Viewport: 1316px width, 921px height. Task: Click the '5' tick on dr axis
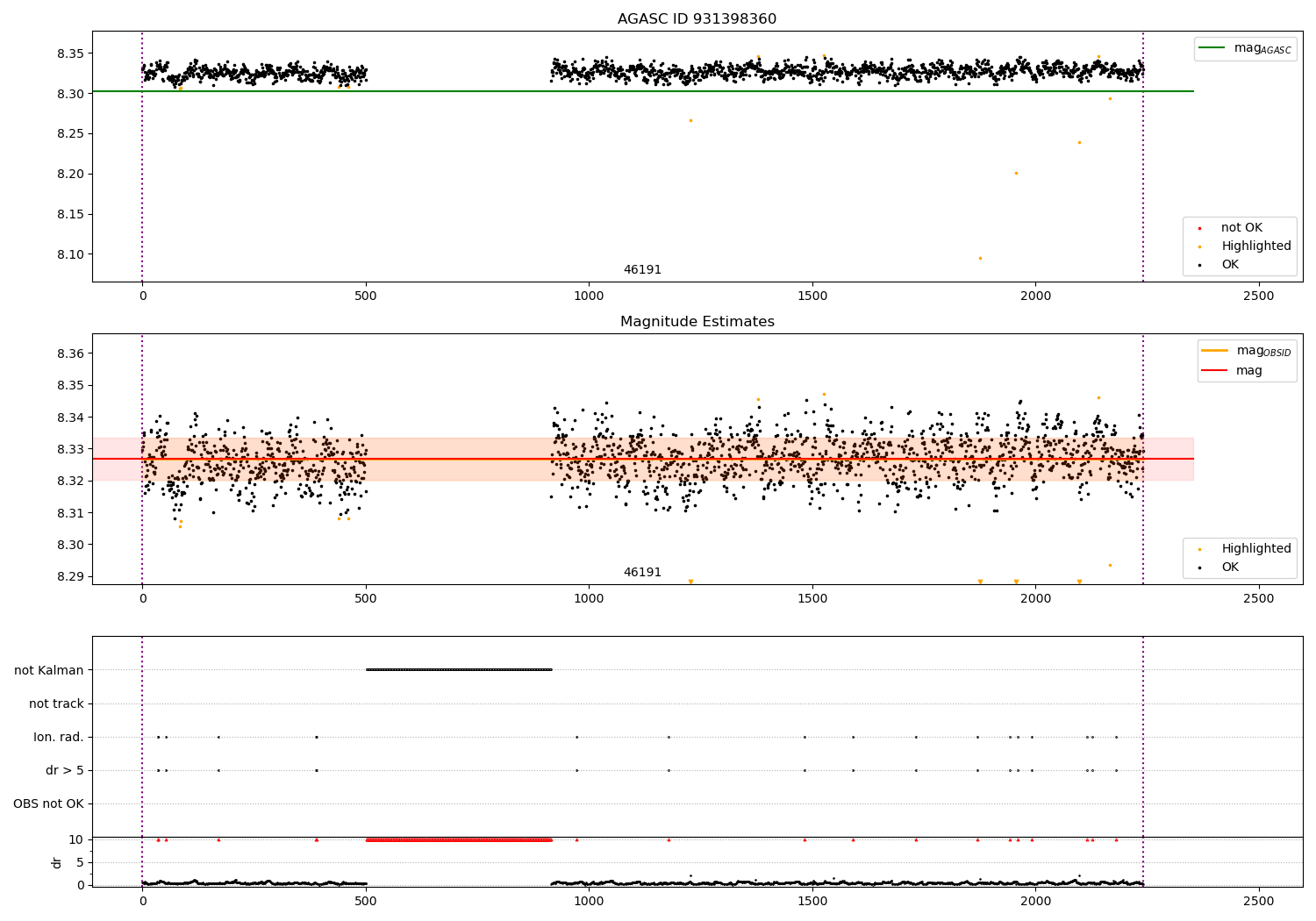(x=81, y=863)
